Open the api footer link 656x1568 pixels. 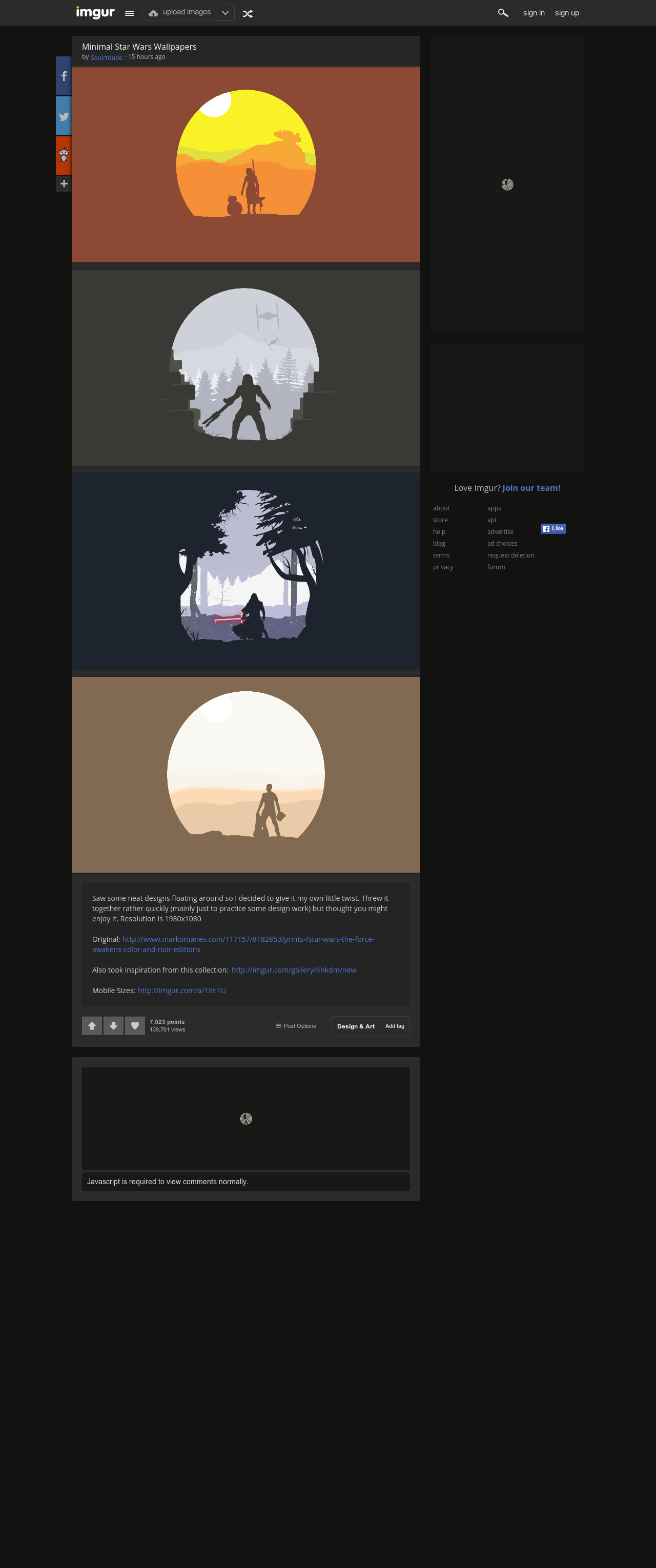coord(491,520)
